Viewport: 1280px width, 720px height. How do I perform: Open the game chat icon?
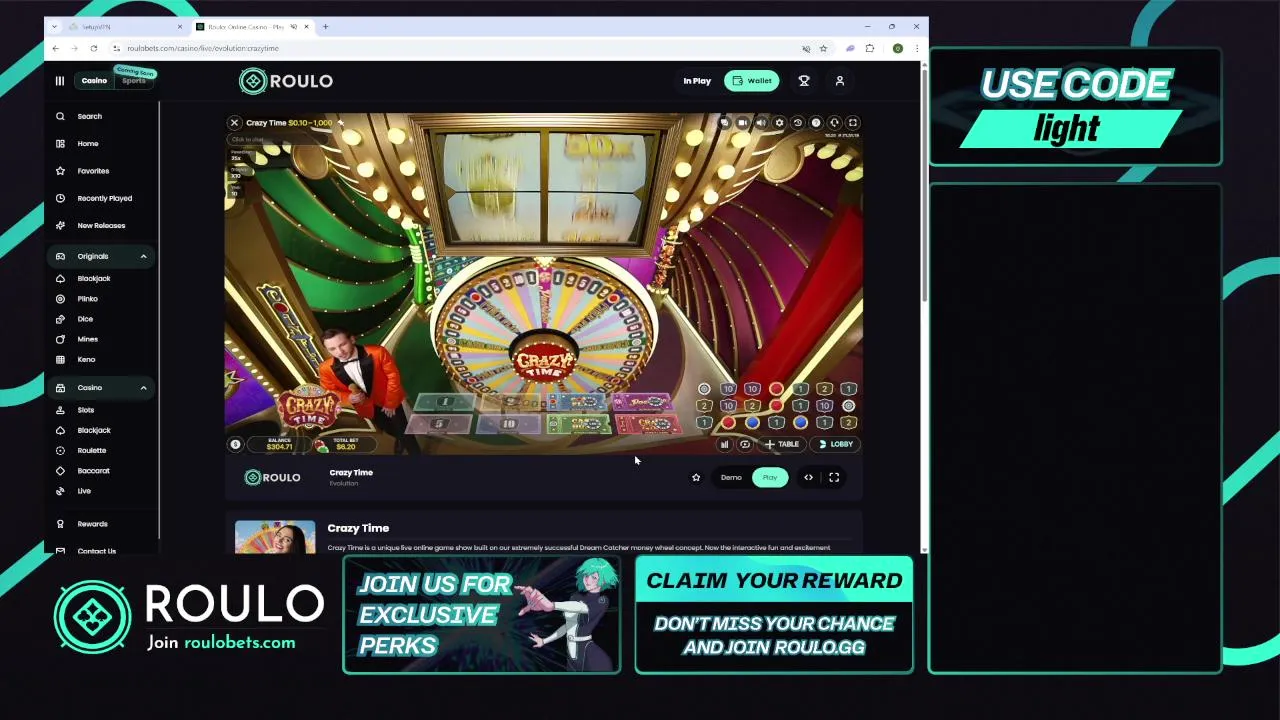tap(724, 123)
